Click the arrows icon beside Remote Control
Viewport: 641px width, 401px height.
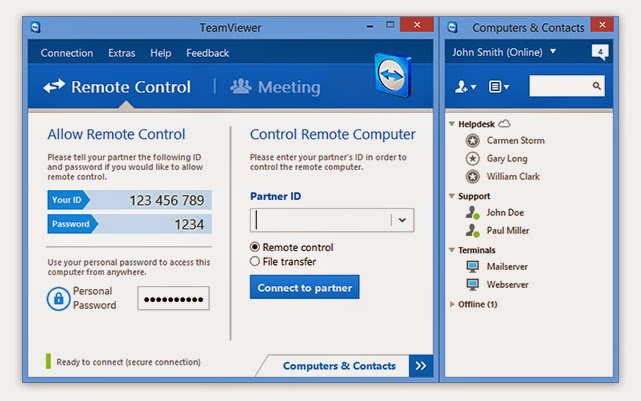pyautogui.click(x=54, y=86)
